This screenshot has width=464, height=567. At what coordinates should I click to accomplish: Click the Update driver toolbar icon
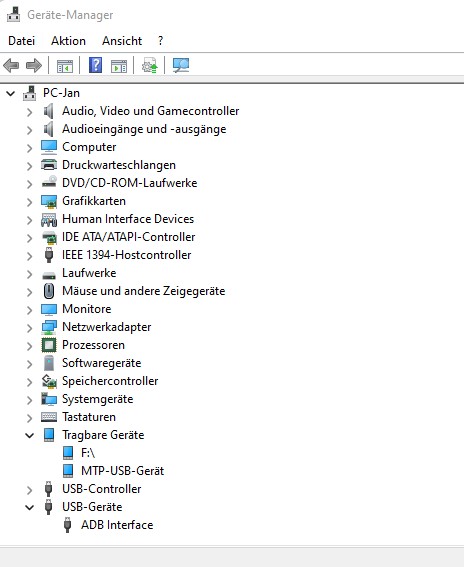point(150,65)
